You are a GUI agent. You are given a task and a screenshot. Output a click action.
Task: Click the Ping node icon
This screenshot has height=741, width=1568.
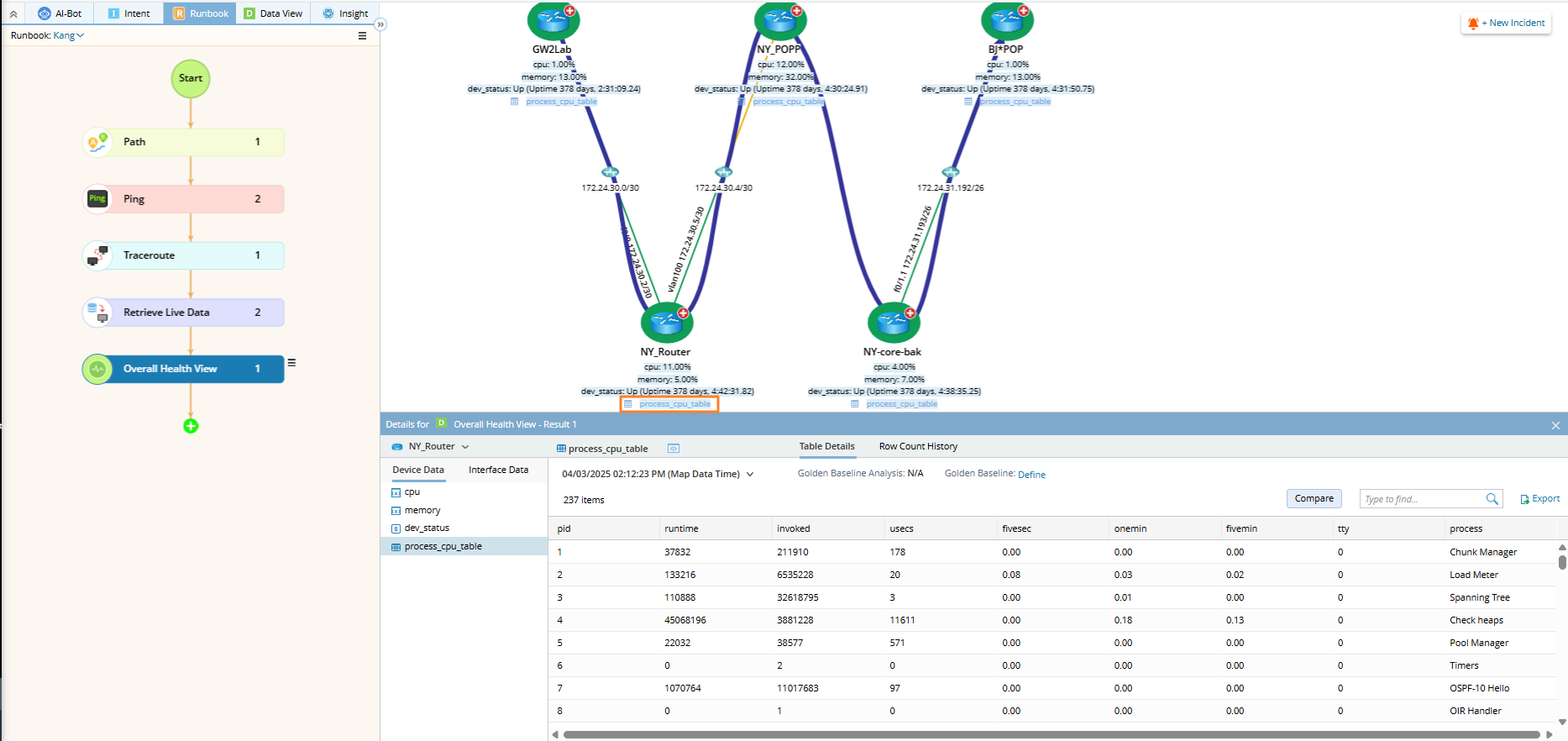pyautogui.click(x=98, y=199)
